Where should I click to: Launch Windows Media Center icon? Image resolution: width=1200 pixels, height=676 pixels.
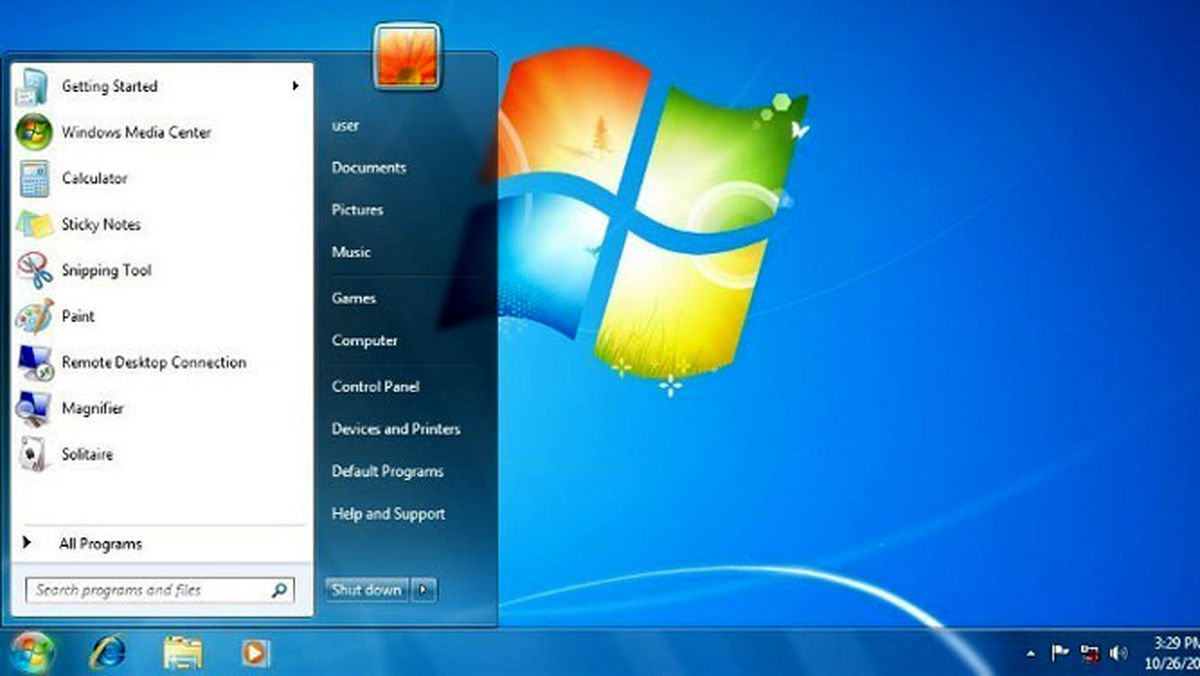pos(33,132)
